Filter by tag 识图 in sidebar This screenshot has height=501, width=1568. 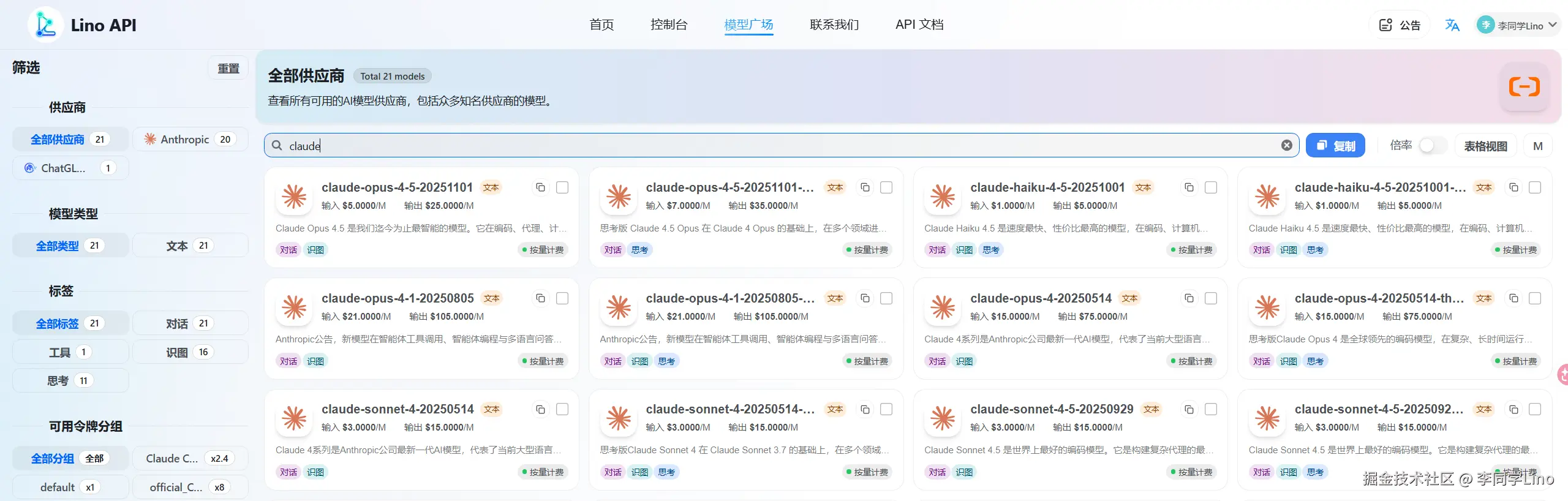(190, 352)
